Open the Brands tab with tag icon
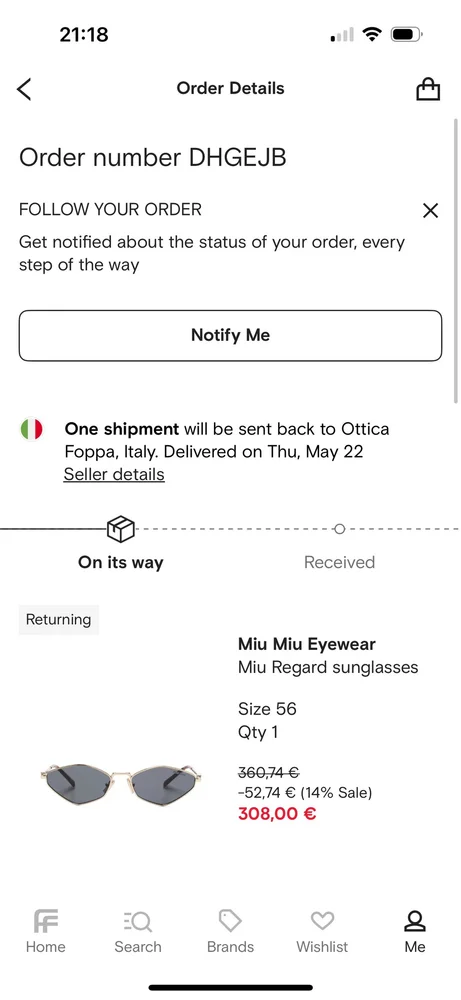Screen dimensions: 461x1000 pyautogui.click(x=230, y=932)
